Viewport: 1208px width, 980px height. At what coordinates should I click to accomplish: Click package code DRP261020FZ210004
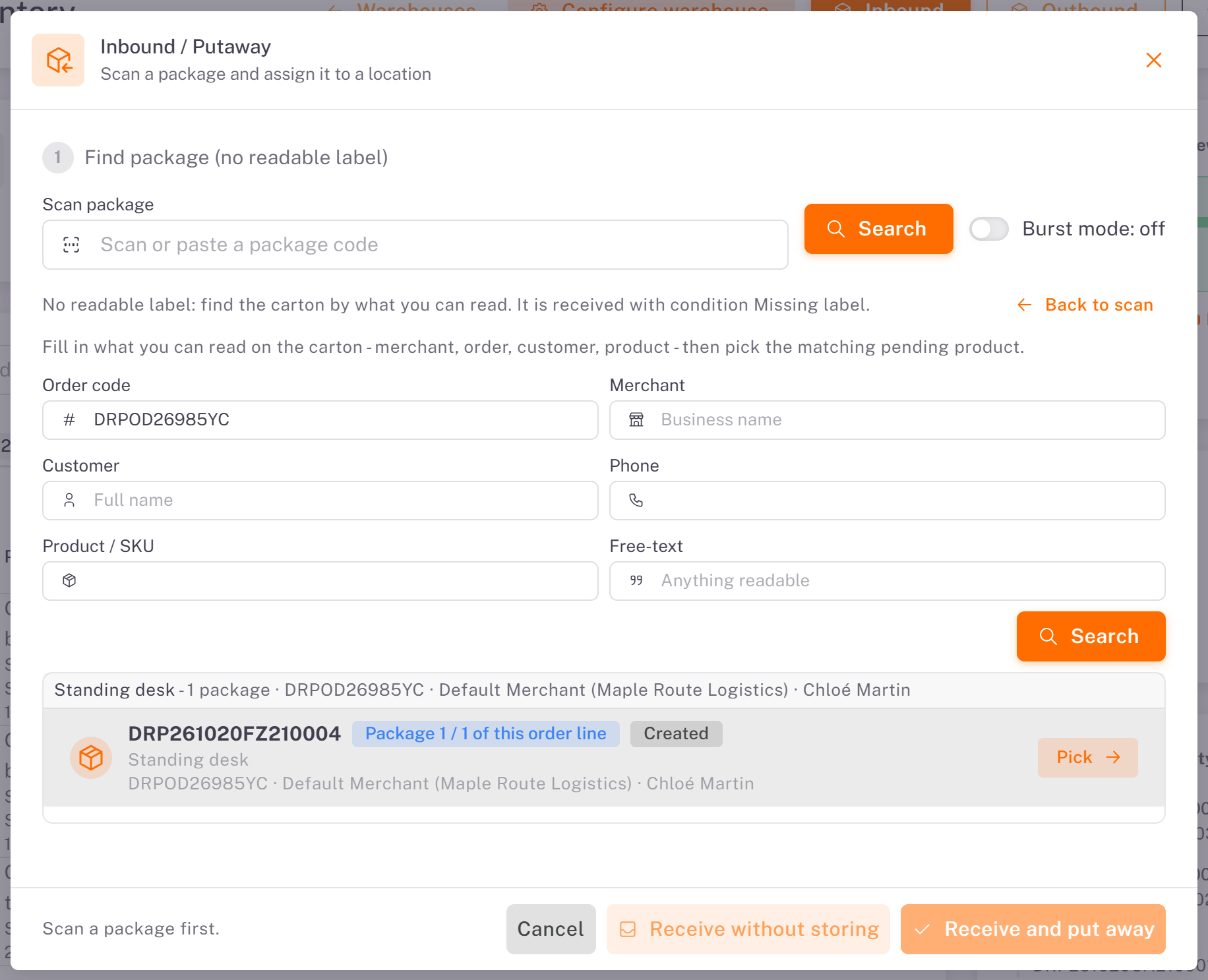coord(234,733)
